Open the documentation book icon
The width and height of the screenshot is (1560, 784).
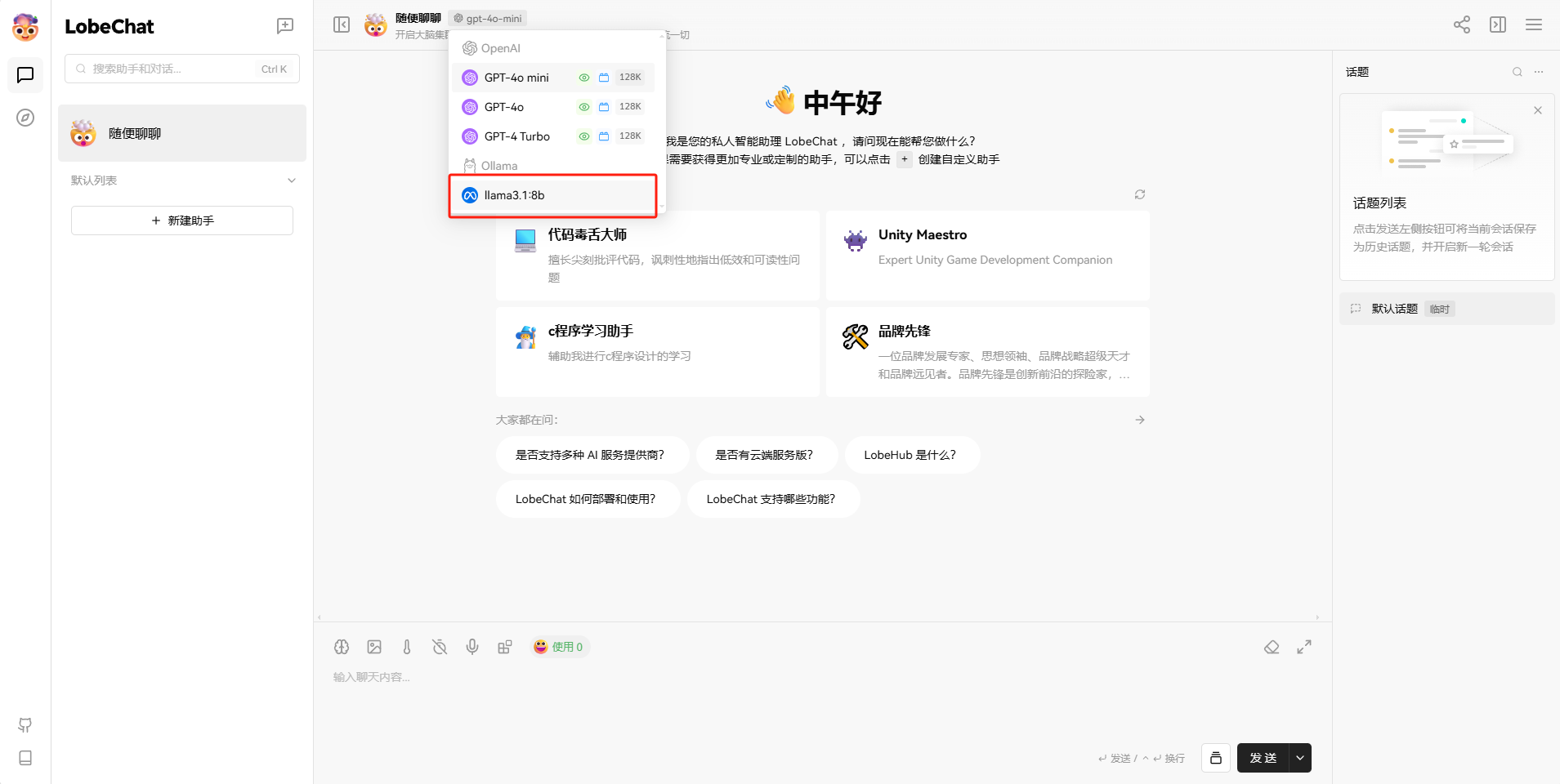pos(25,758)
